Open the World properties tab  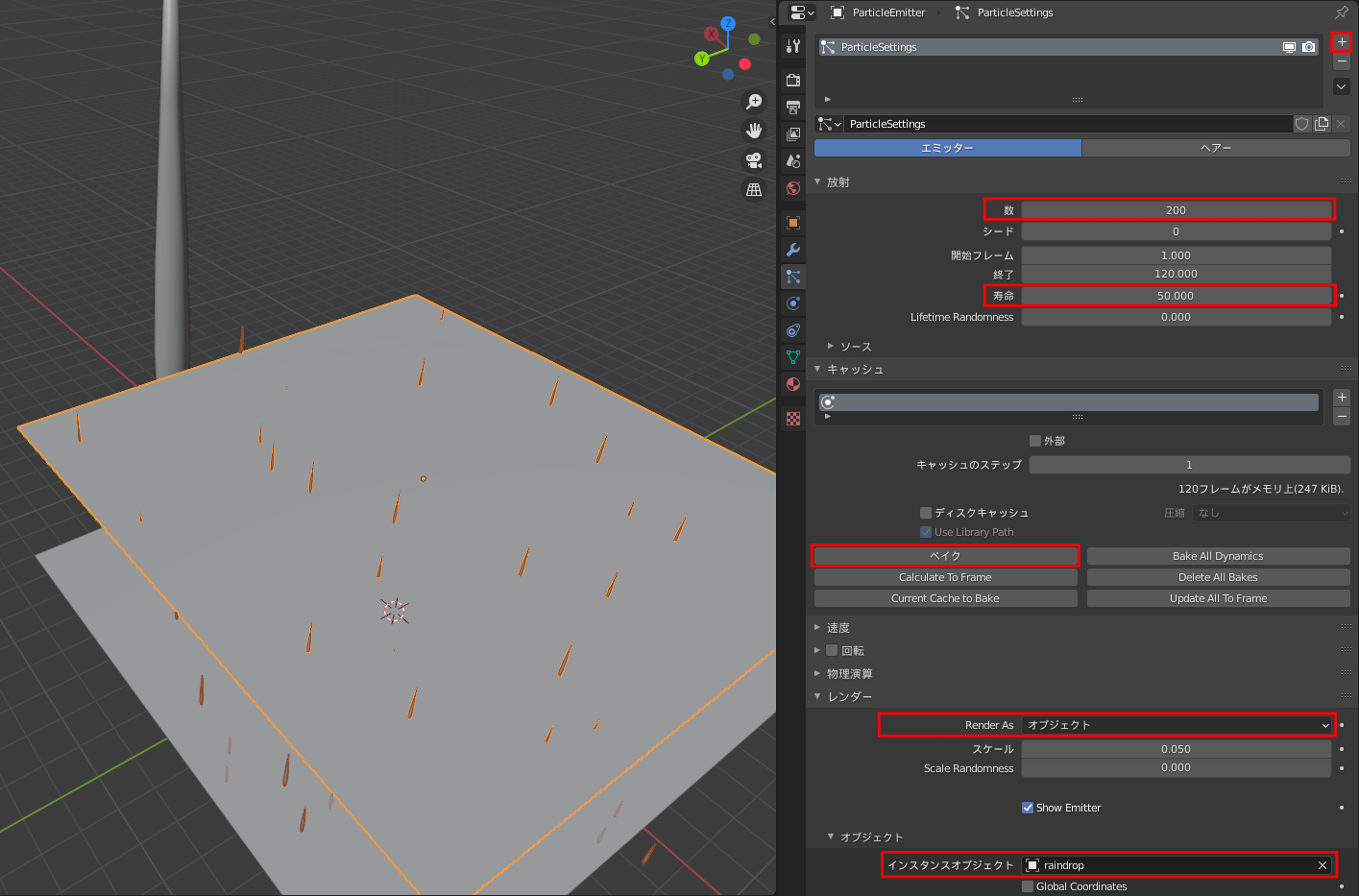coord(793,188)
